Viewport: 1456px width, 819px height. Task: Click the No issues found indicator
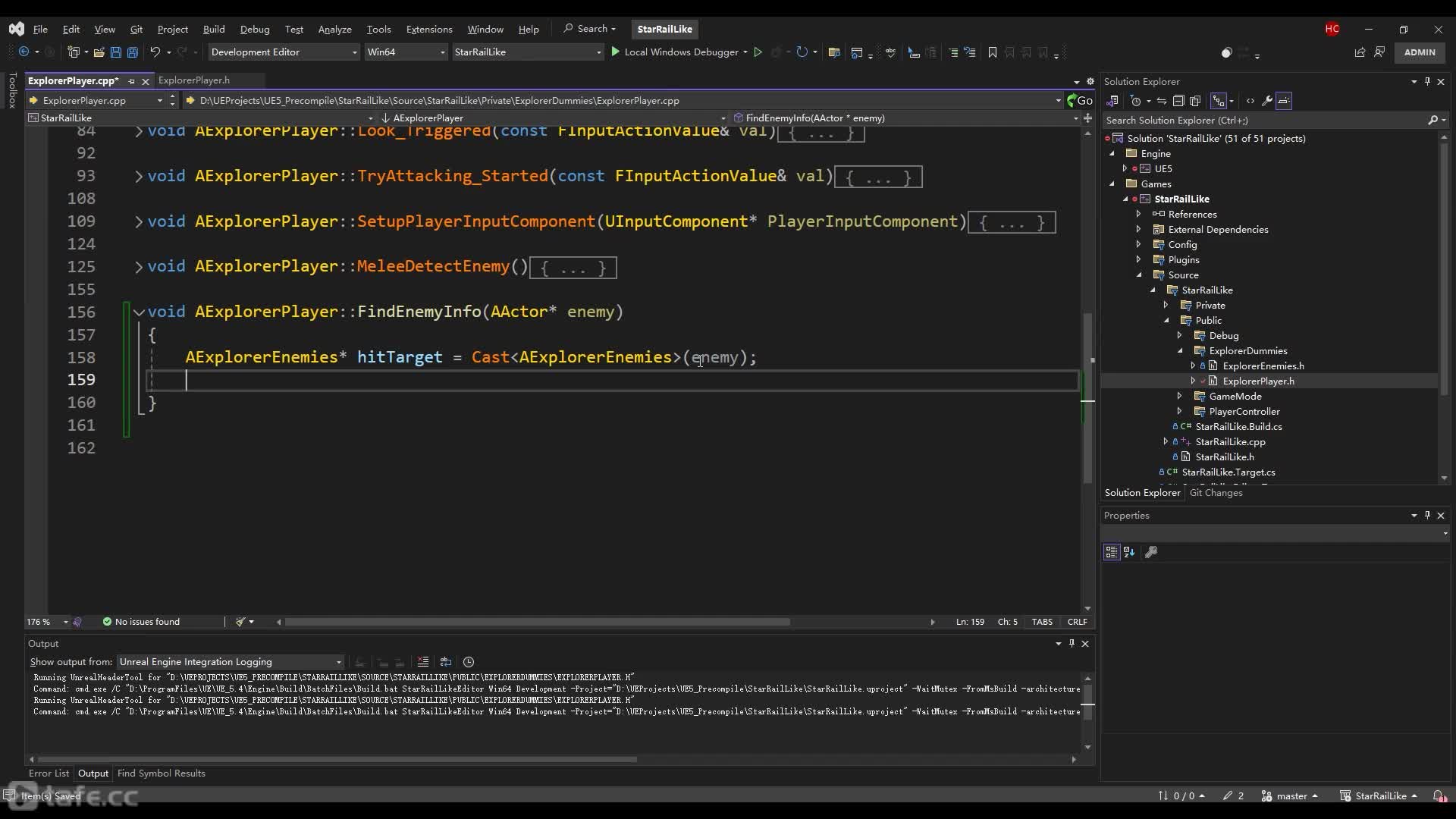pyautogui.click(x=141, y=622)
